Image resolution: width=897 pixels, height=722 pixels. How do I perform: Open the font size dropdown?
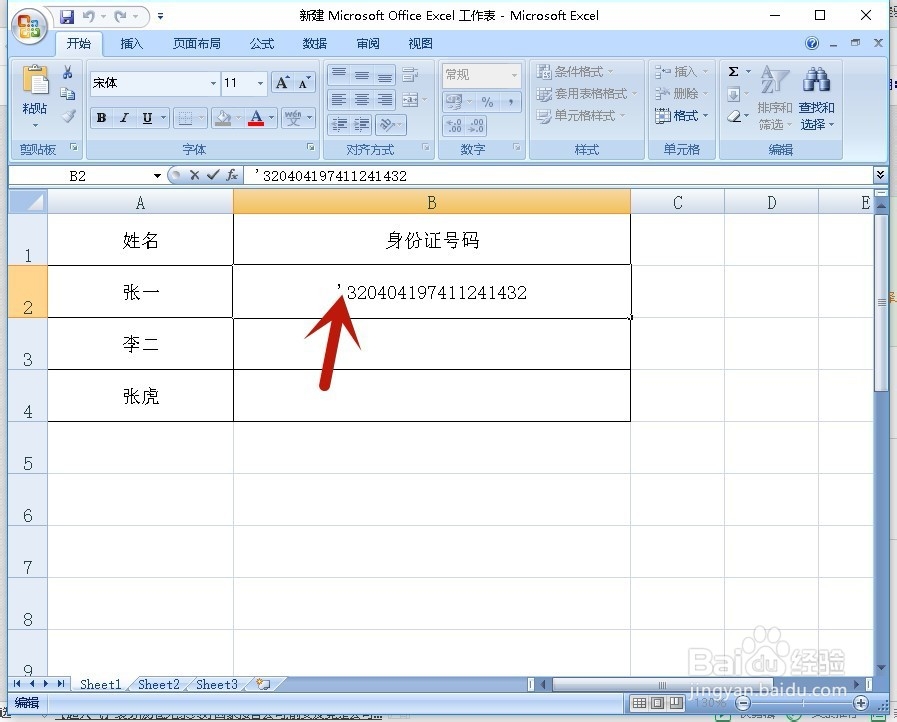click(x=260, y=84)
